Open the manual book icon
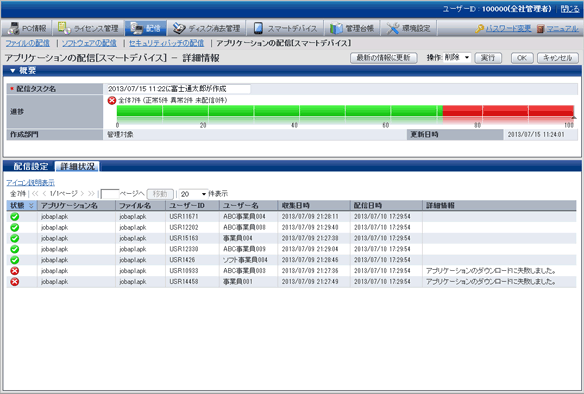This screenshot has width=584, height=394. (x=540, y=29)
